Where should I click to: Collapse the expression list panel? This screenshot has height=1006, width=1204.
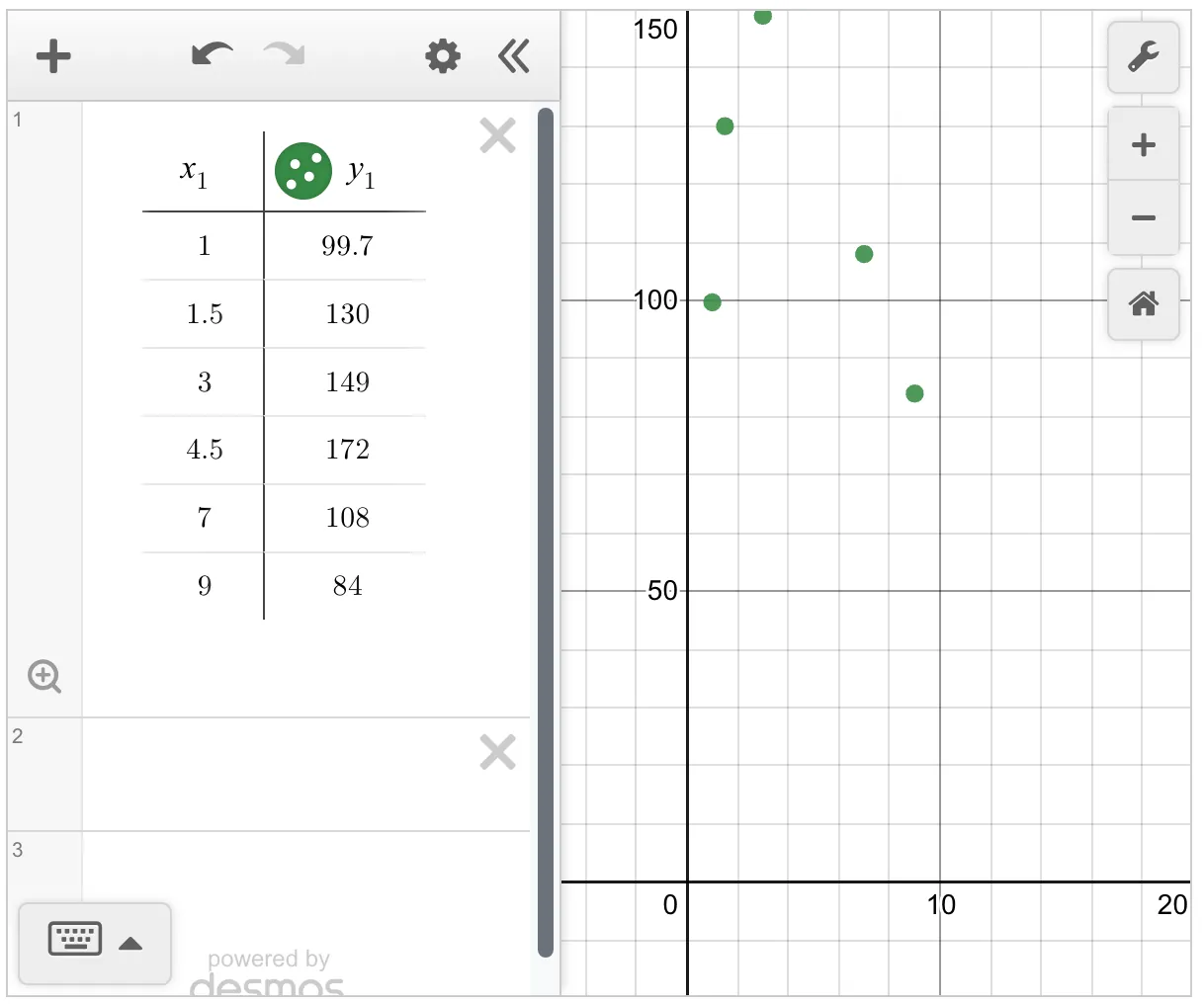click(513, 56)
